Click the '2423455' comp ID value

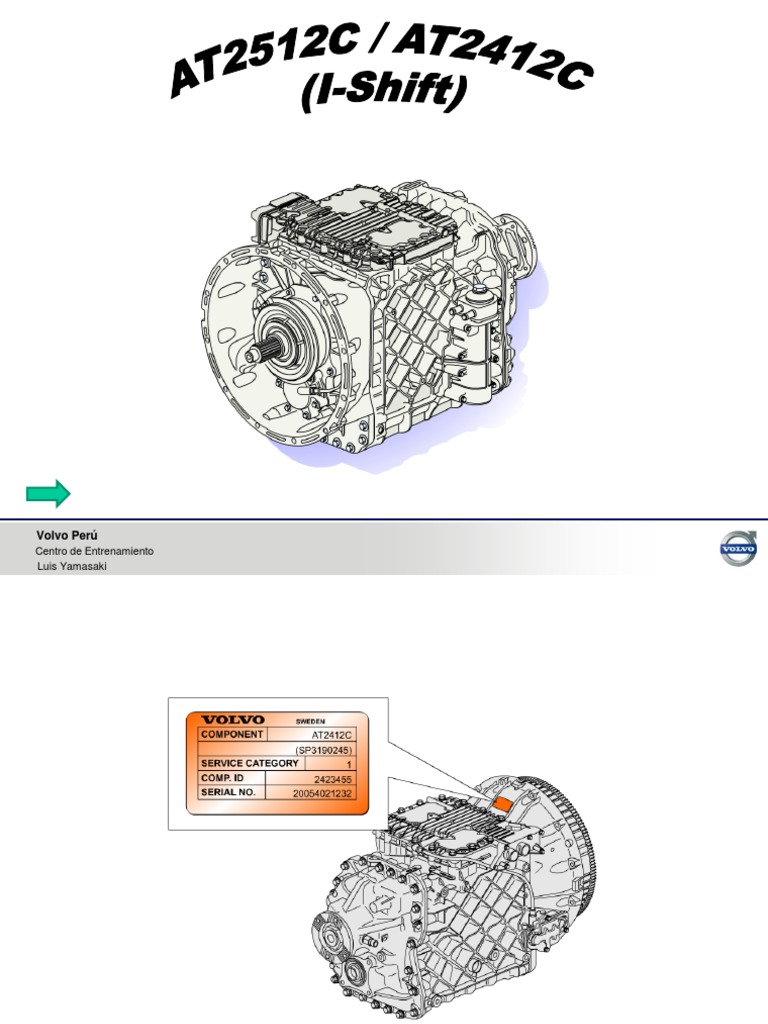(x=333, y=779)
